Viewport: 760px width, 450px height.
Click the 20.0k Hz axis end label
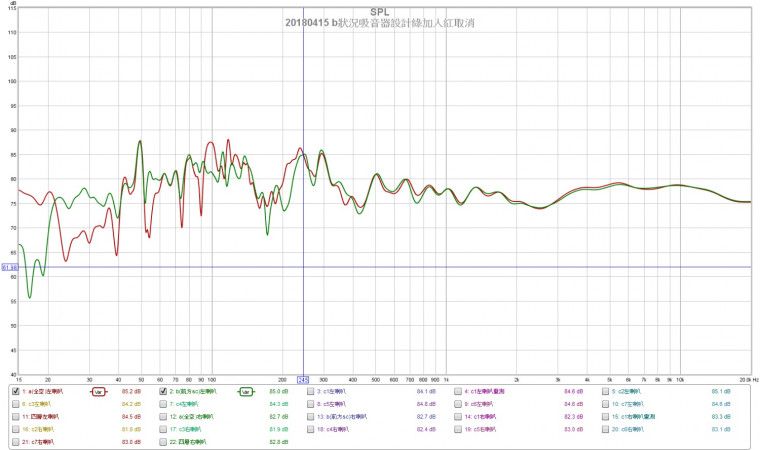(x=749, y=380)
